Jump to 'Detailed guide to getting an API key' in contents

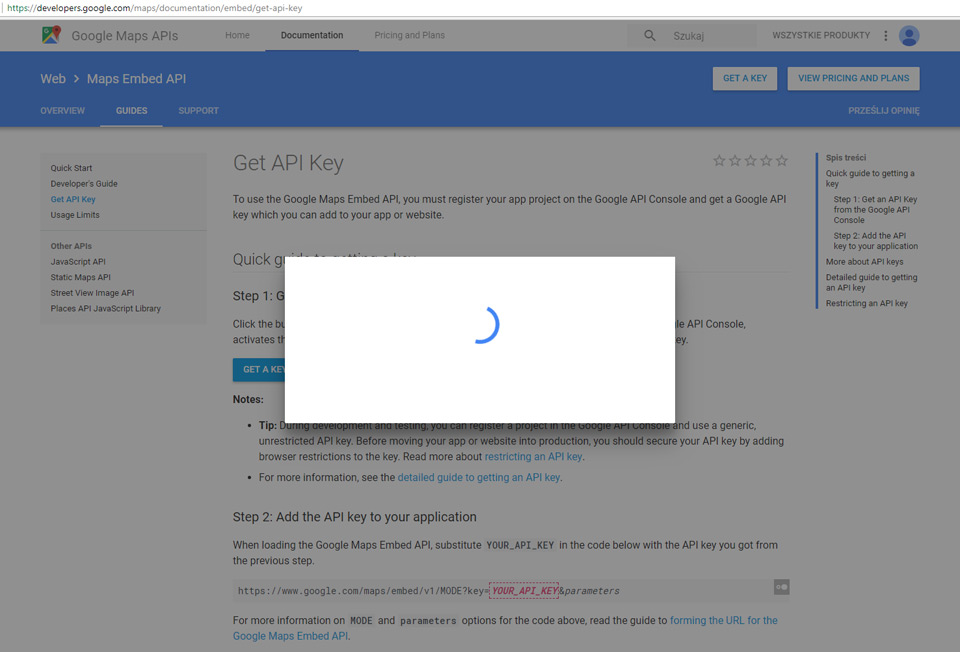[x=871, y=282]
